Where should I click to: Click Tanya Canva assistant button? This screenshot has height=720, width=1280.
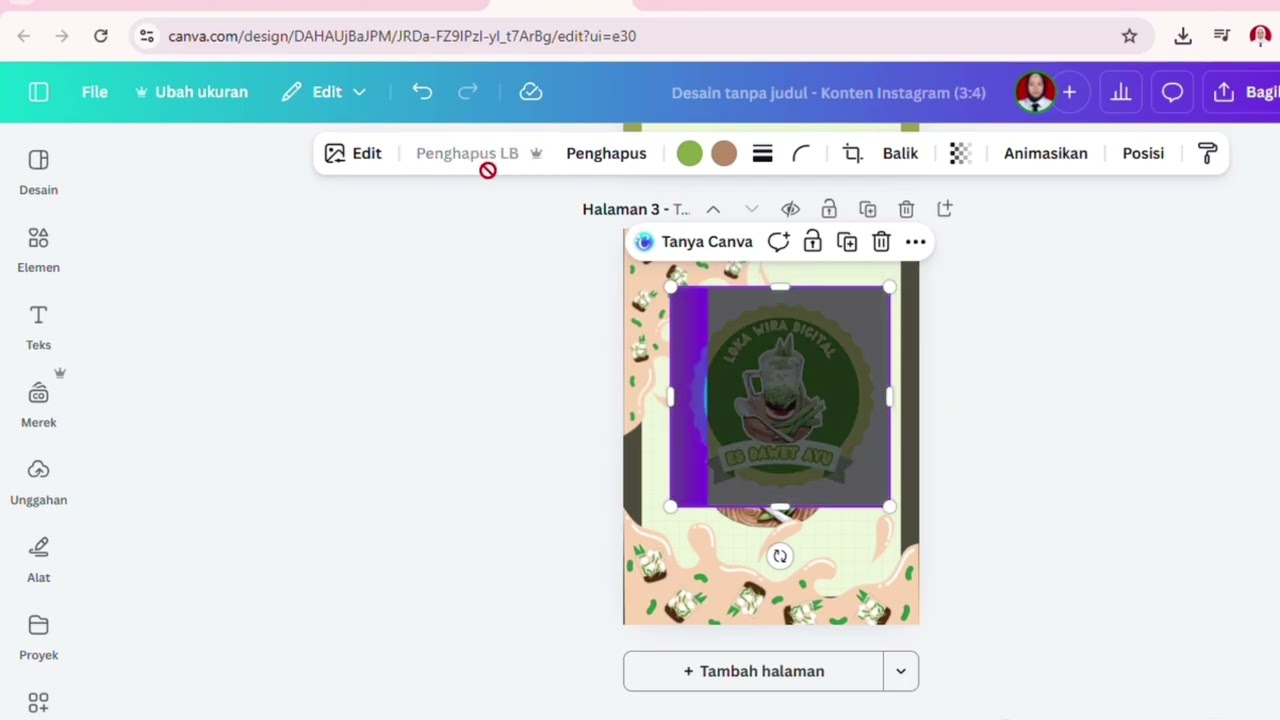tap(694, 242)
